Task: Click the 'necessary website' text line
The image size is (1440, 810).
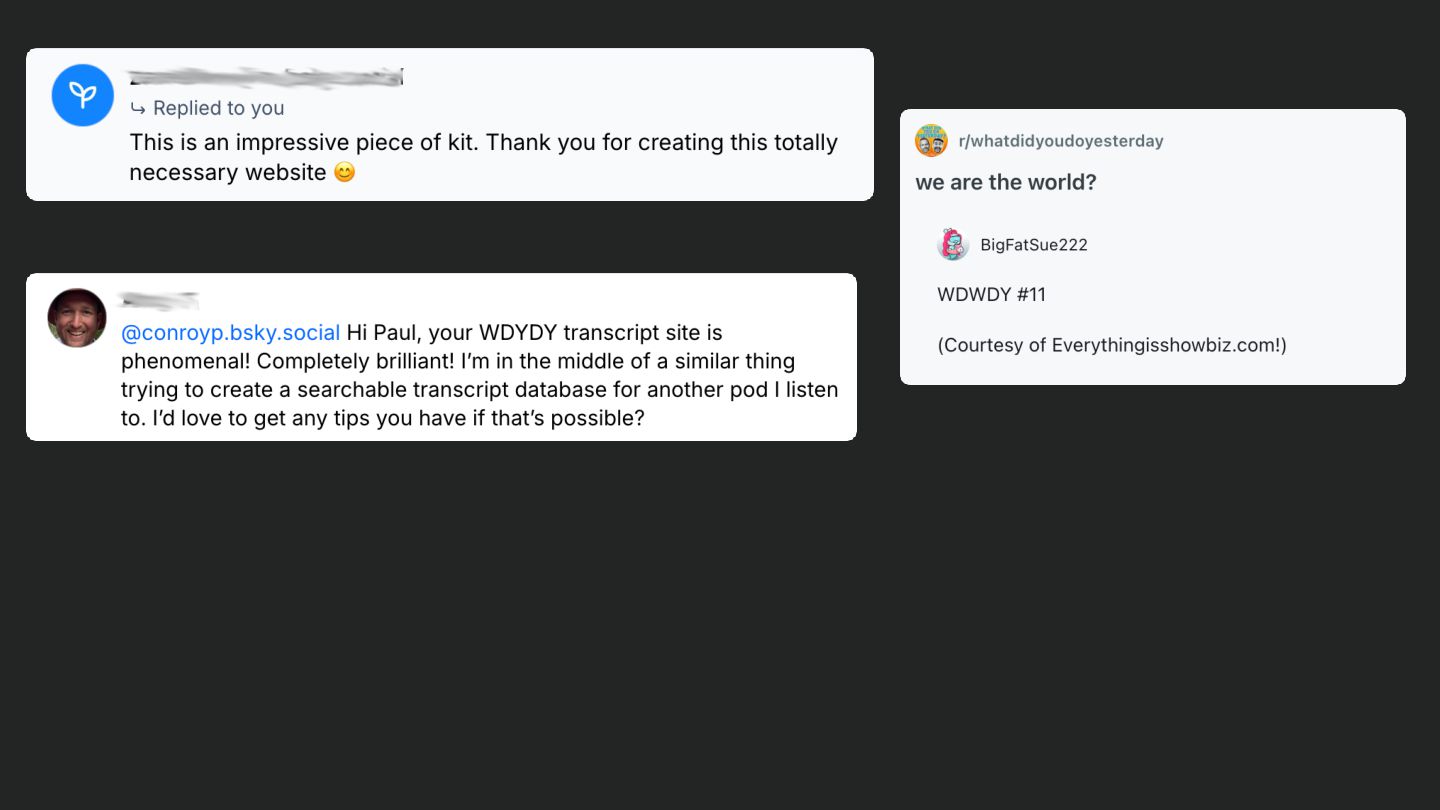Action: point(228,172)
